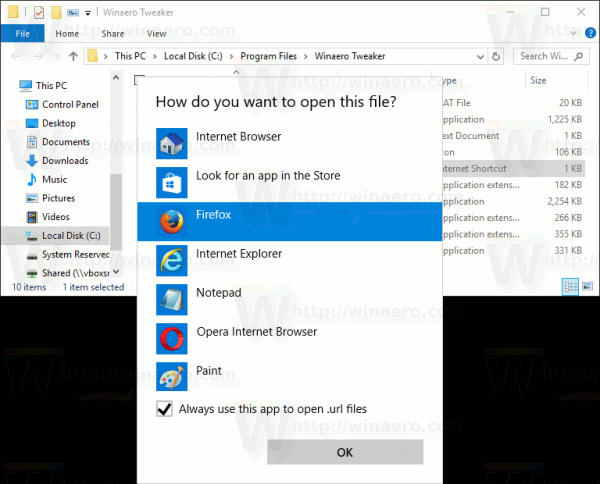Click navigation pane scroll up arrow

coord(116,78)
